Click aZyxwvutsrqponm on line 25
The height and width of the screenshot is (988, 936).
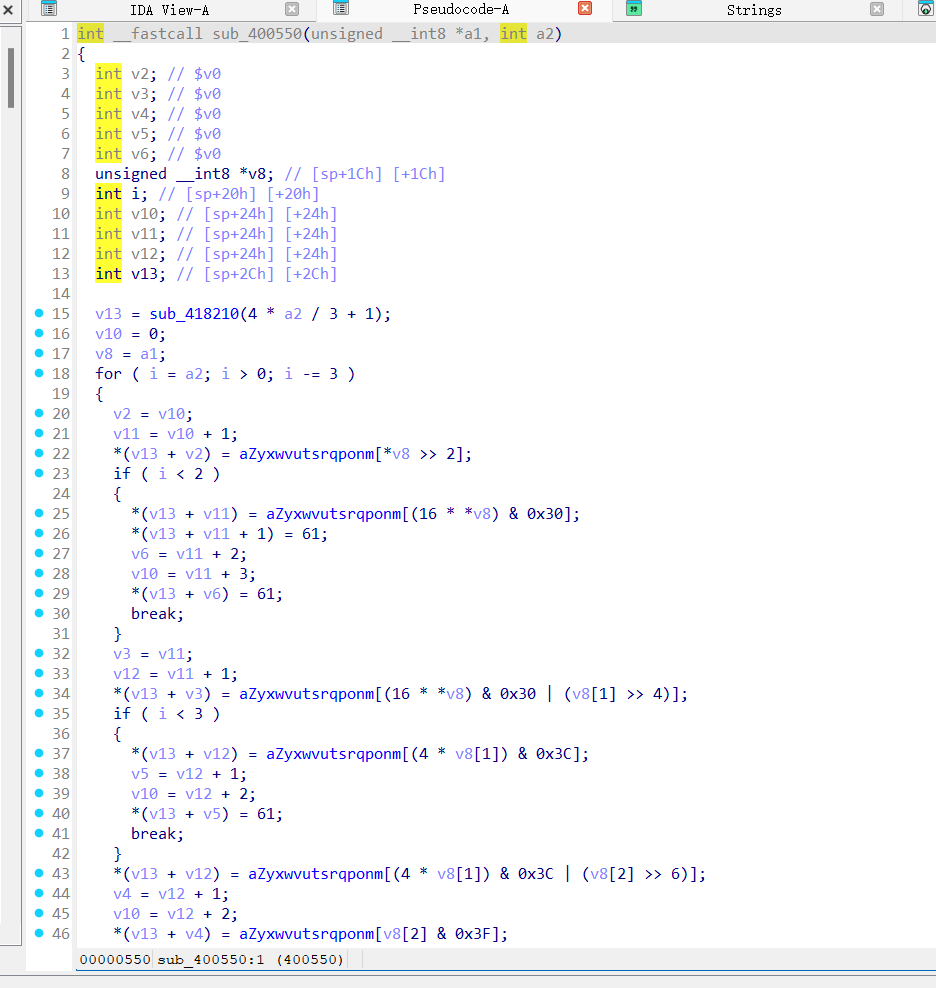(333, 514)
